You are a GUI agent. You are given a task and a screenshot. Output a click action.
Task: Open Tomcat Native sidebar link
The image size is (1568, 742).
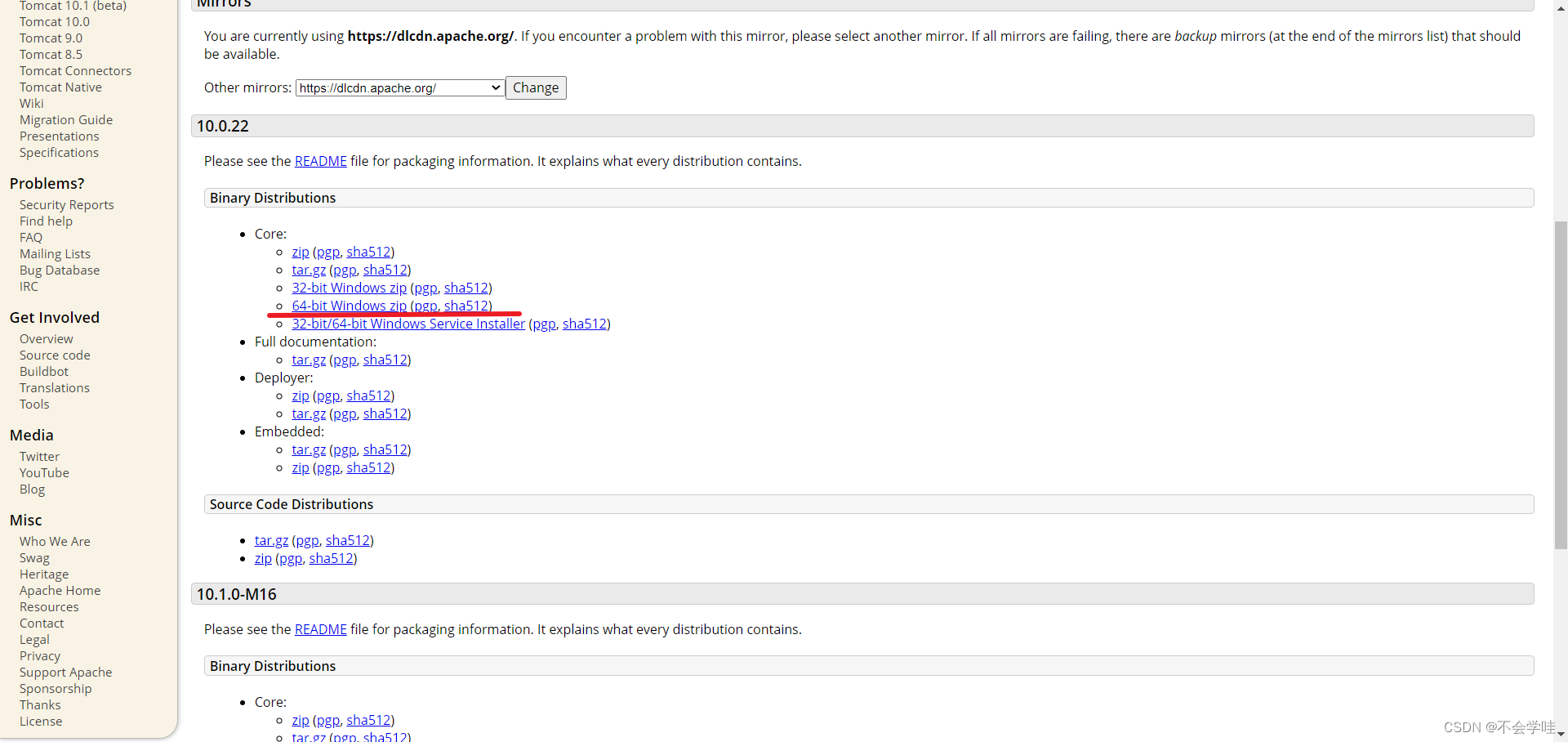(60, 87)
